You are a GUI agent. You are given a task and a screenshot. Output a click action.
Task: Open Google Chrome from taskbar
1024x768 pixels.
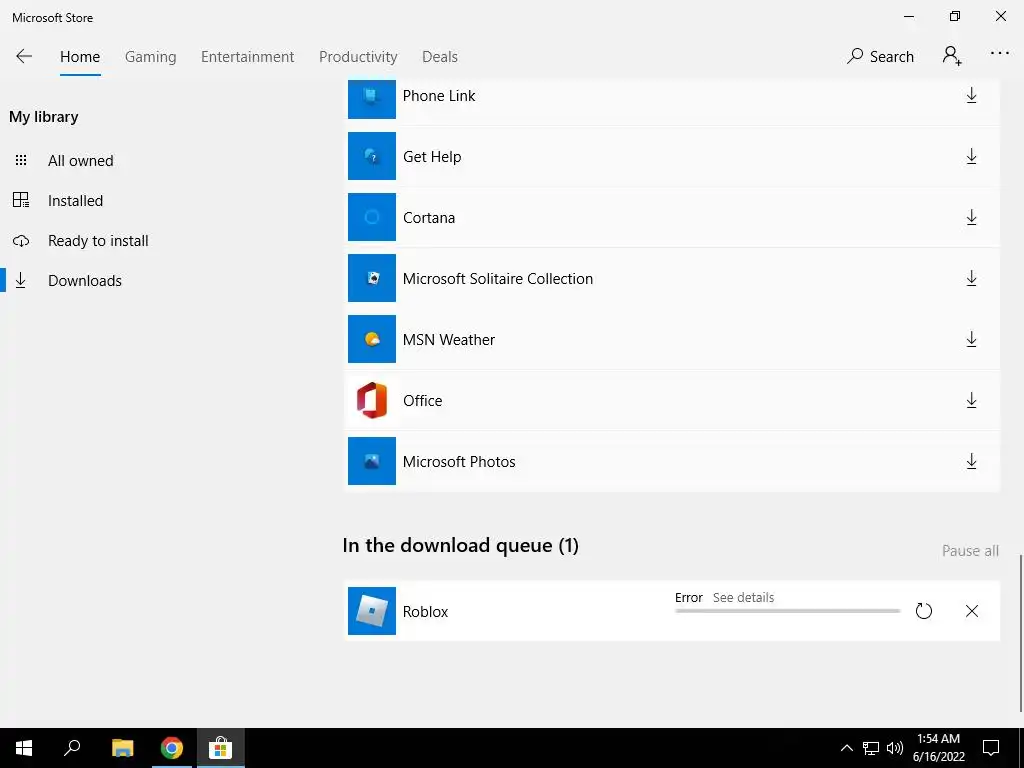coord(171,748)
